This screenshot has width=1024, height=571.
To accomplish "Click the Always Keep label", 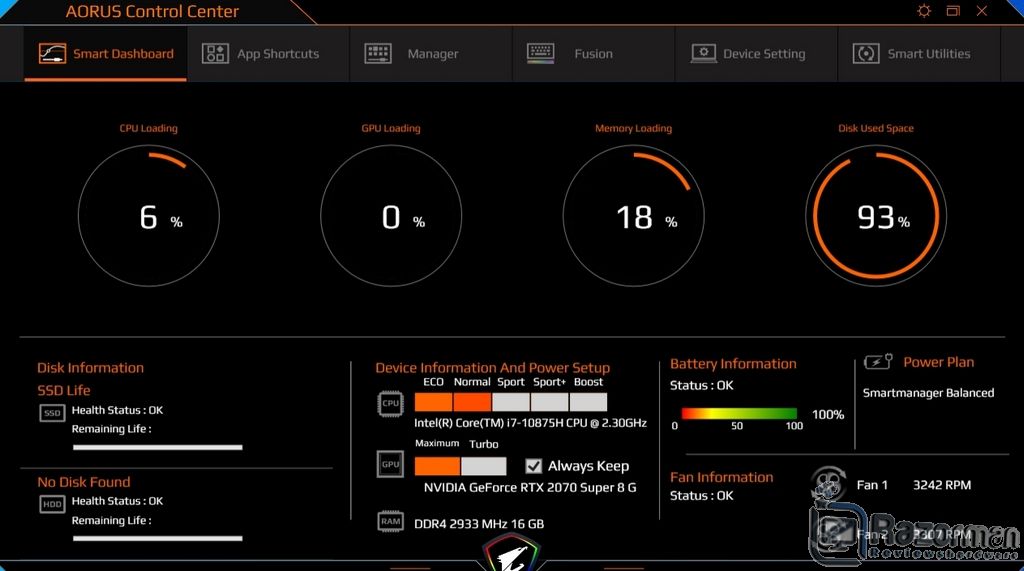I will (x=588, y=466).
